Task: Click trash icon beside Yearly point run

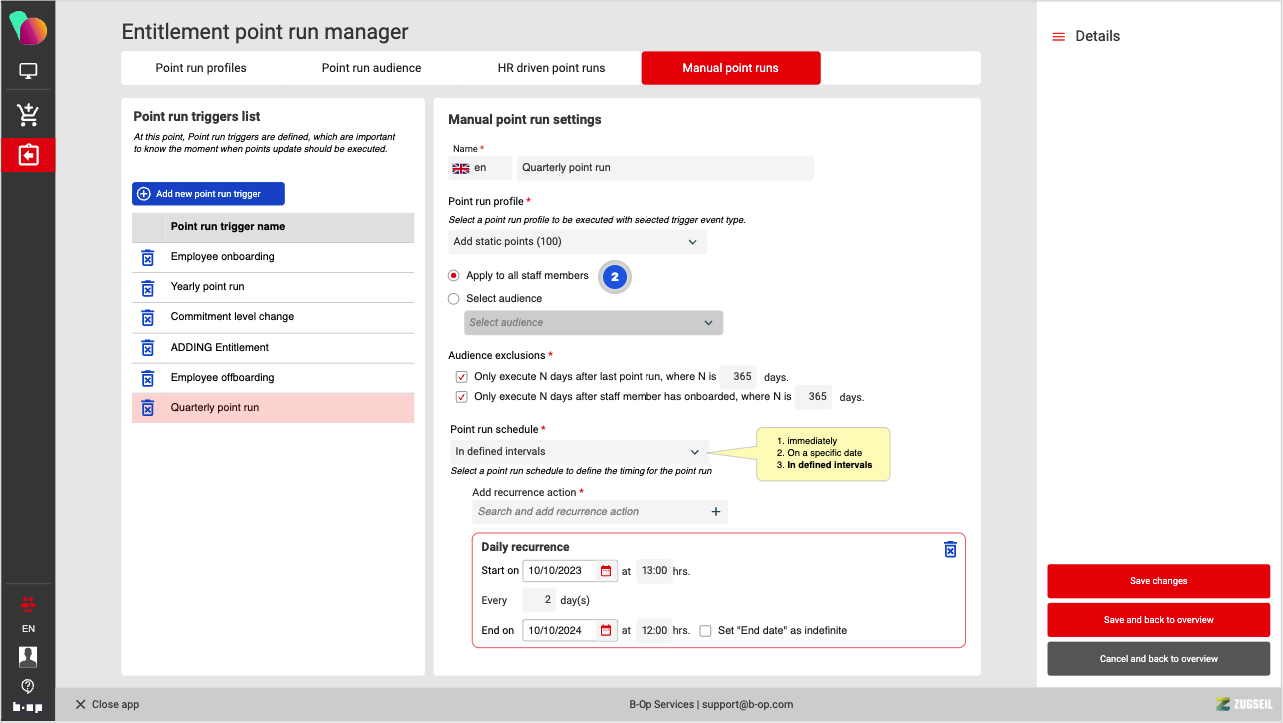Action: point(147,288)
